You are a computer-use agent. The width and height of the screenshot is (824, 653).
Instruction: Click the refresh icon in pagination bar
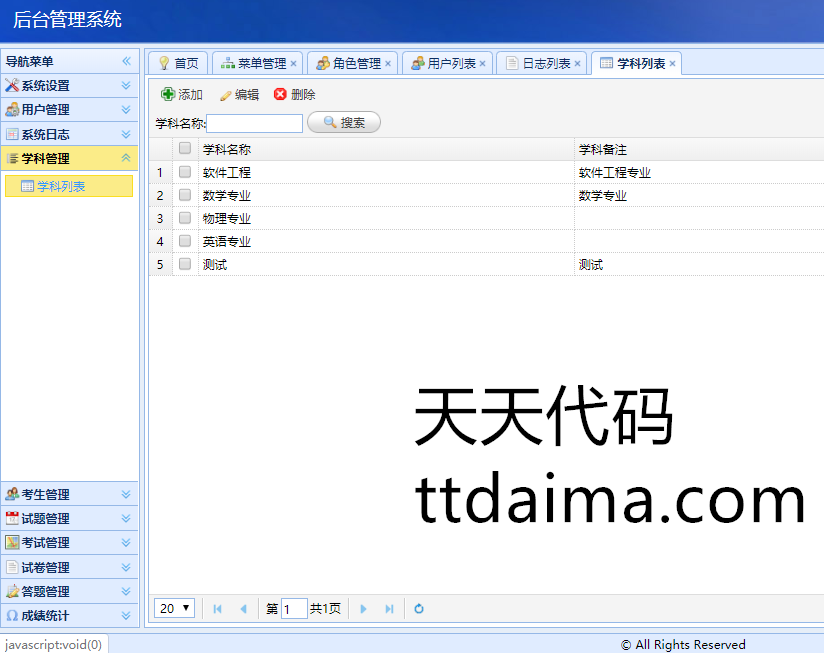click(x=419, y=609)
